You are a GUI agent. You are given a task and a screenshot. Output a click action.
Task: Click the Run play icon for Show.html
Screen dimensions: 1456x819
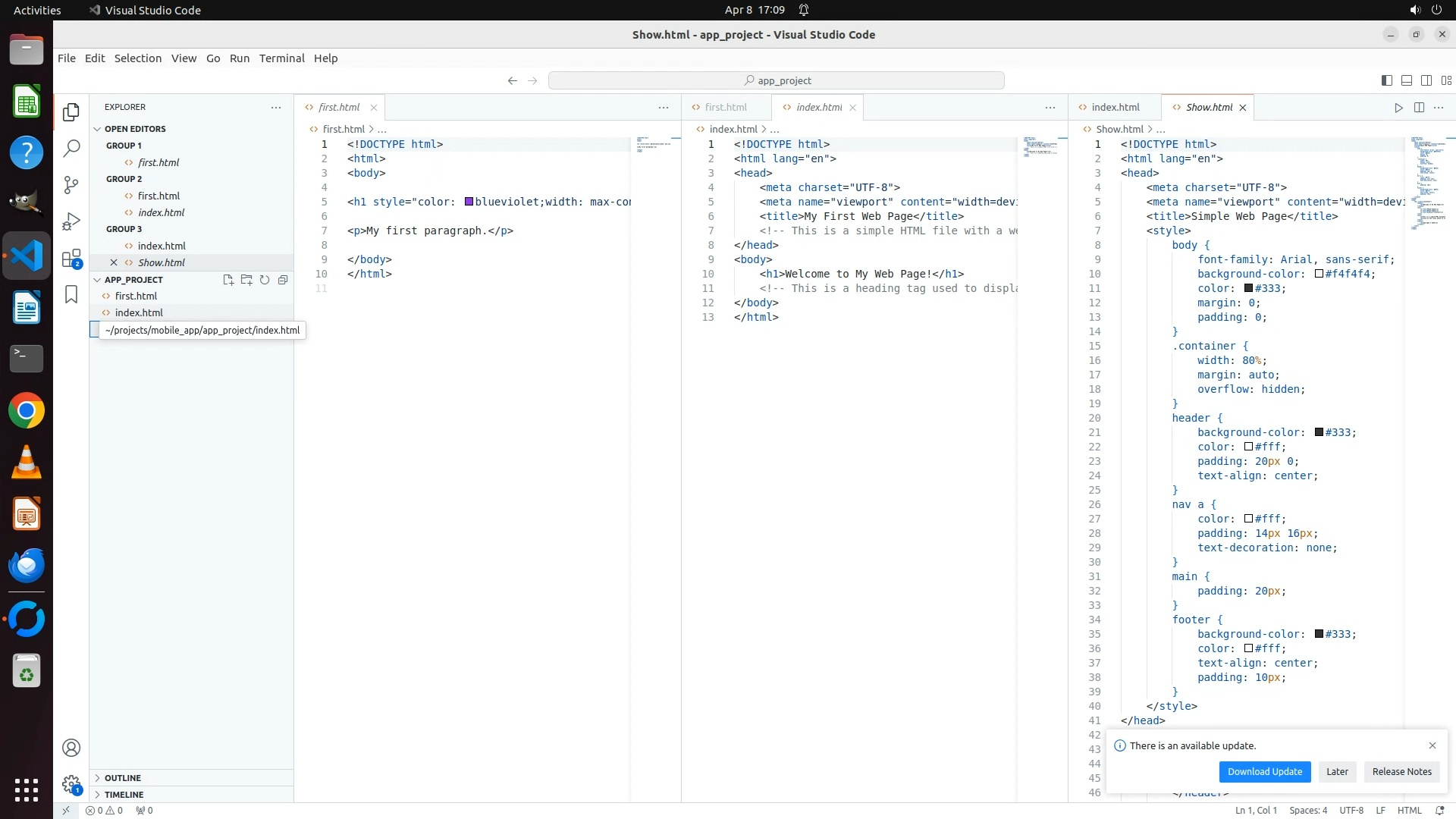(1398, 108)
